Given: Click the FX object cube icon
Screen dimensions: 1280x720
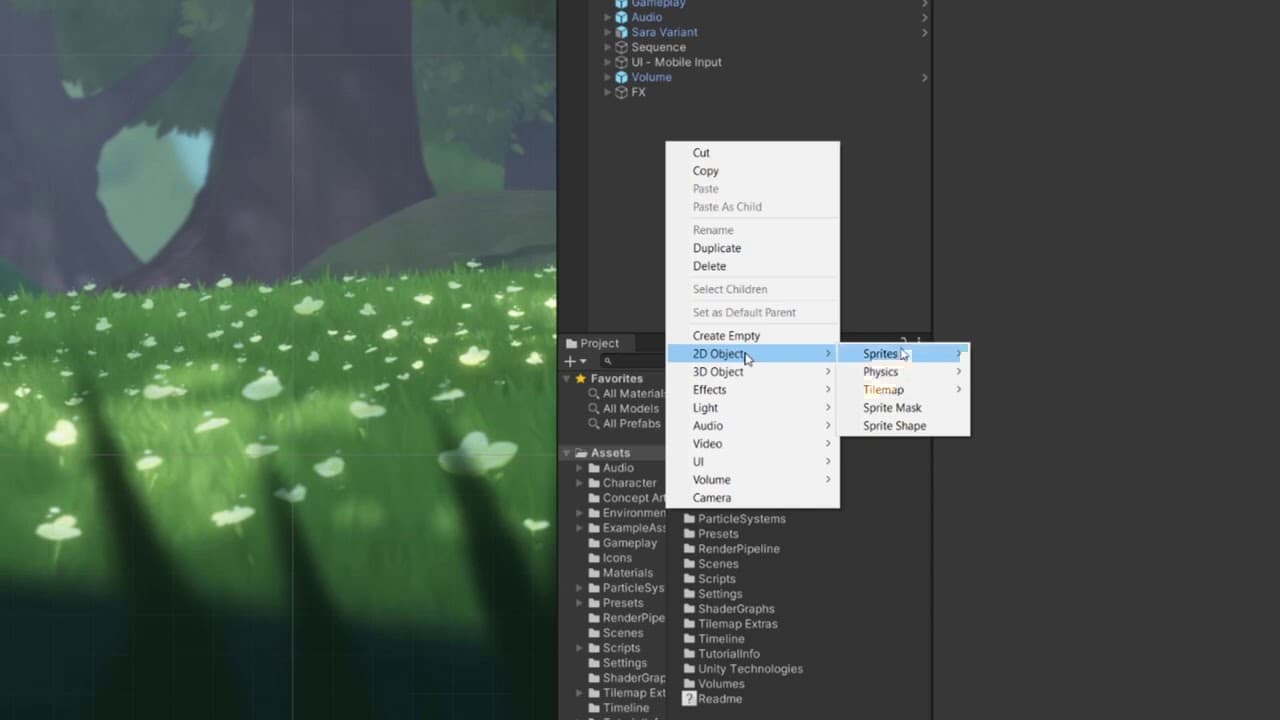Looking at the screenshot, I should 621,92.
